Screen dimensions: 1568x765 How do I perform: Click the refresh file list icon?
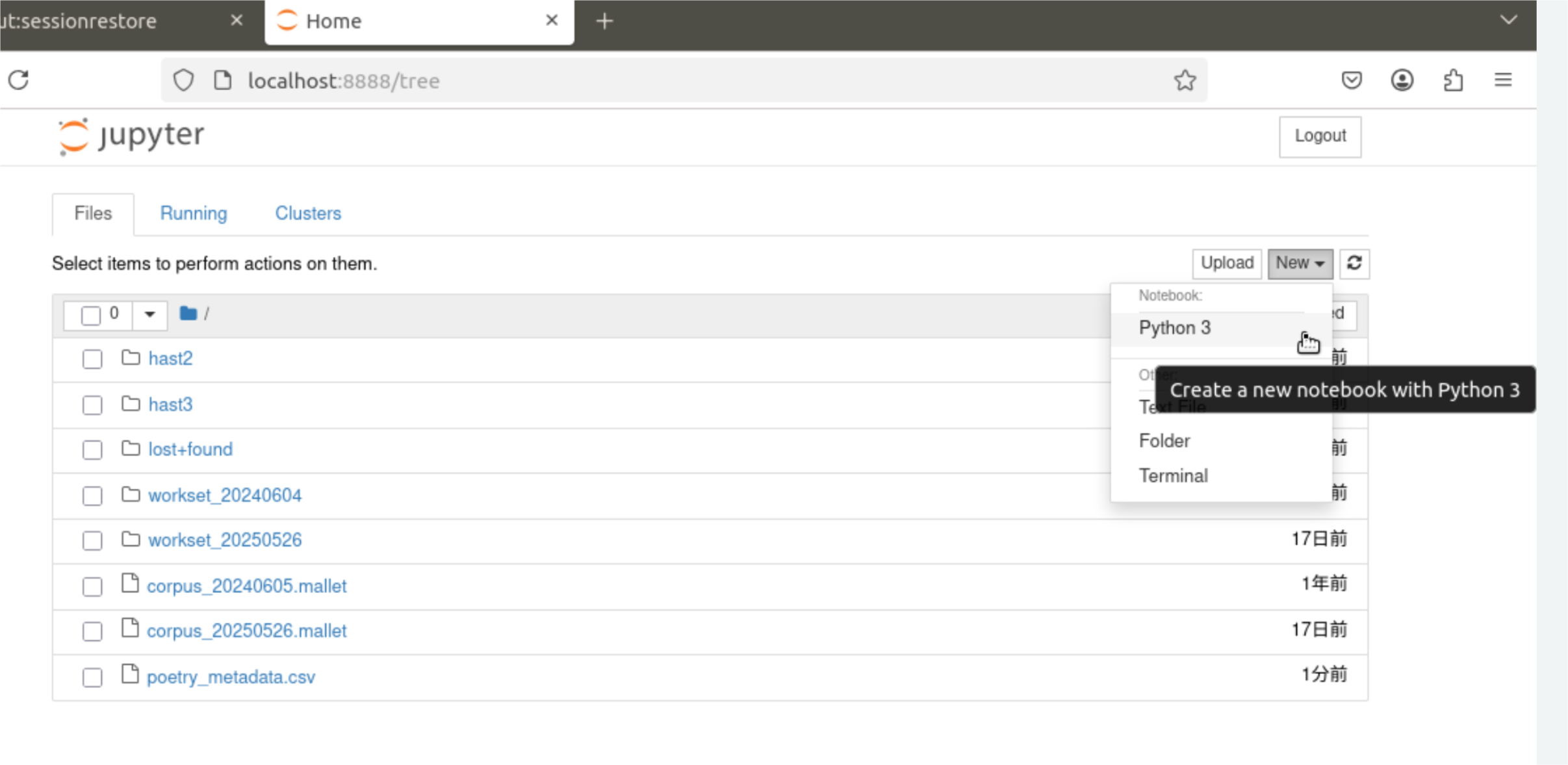point(1354,263)
